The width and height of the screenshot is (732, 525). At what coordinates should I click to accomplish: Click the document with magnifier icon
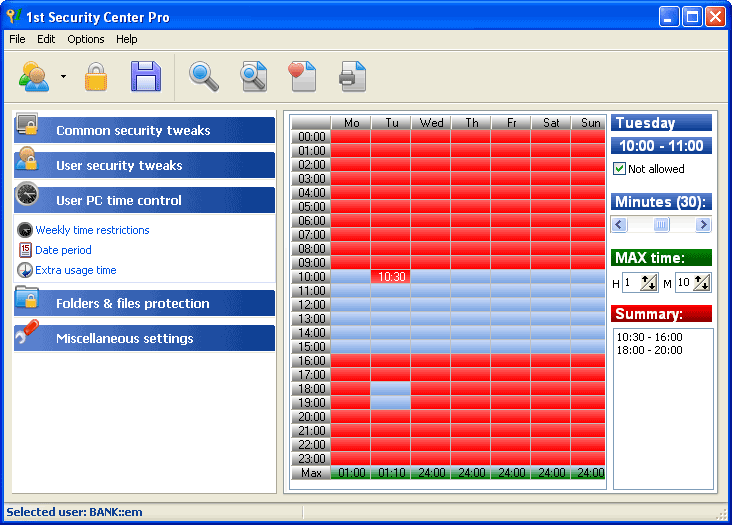253,77
